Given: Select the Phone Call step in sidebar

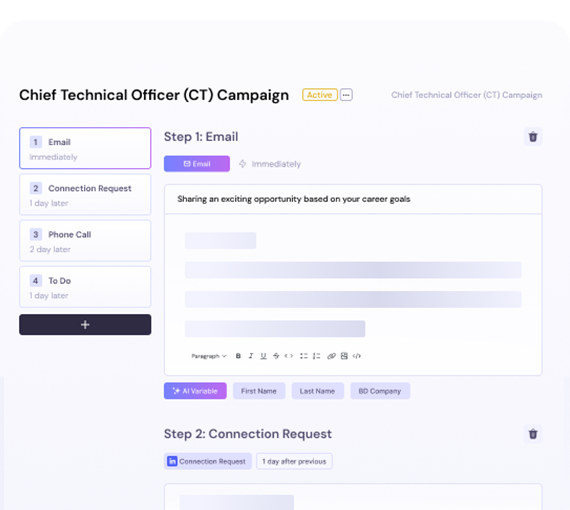Looking at the screenshot, I should (85, 241).
